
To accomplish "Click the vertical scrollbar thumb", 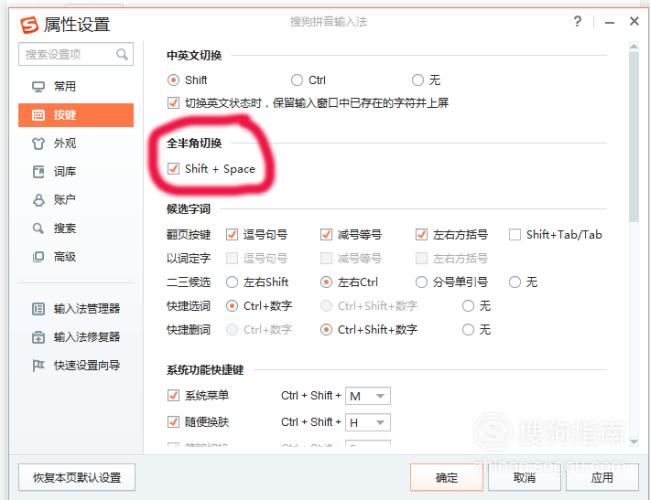I will tap(633, 137).
